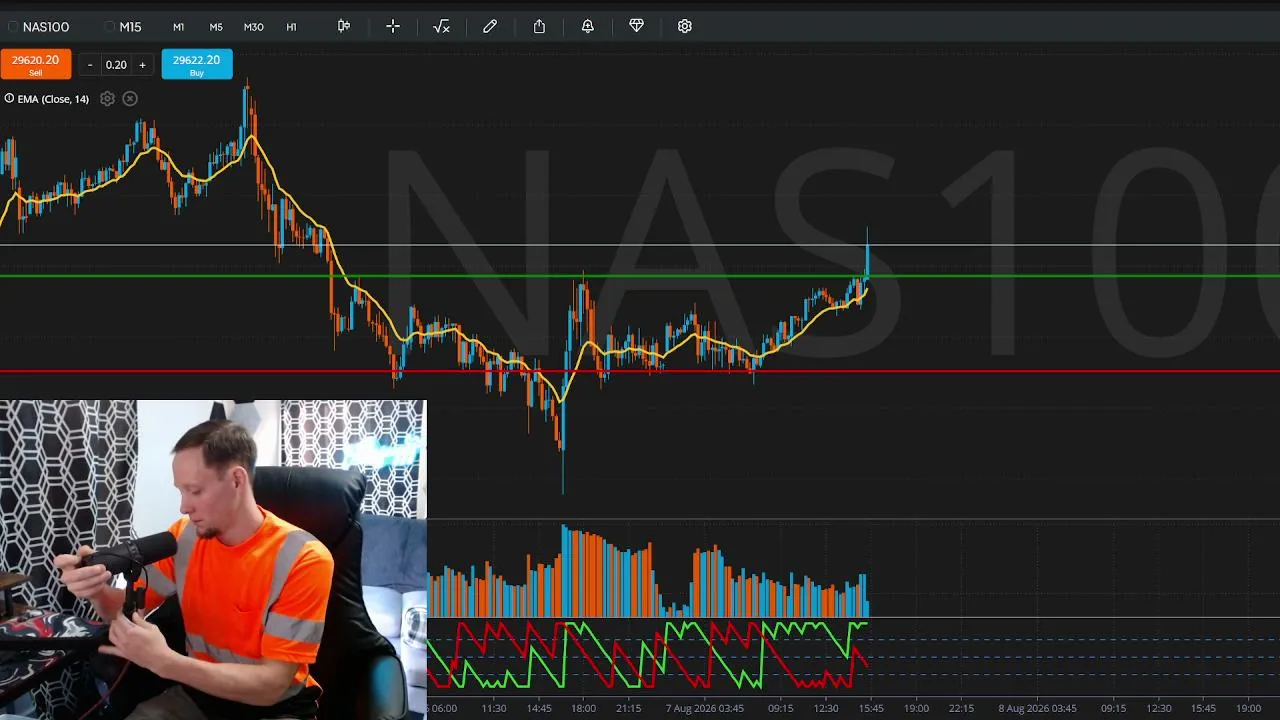Open chart settings gear in toolbar

coord(685,26)
